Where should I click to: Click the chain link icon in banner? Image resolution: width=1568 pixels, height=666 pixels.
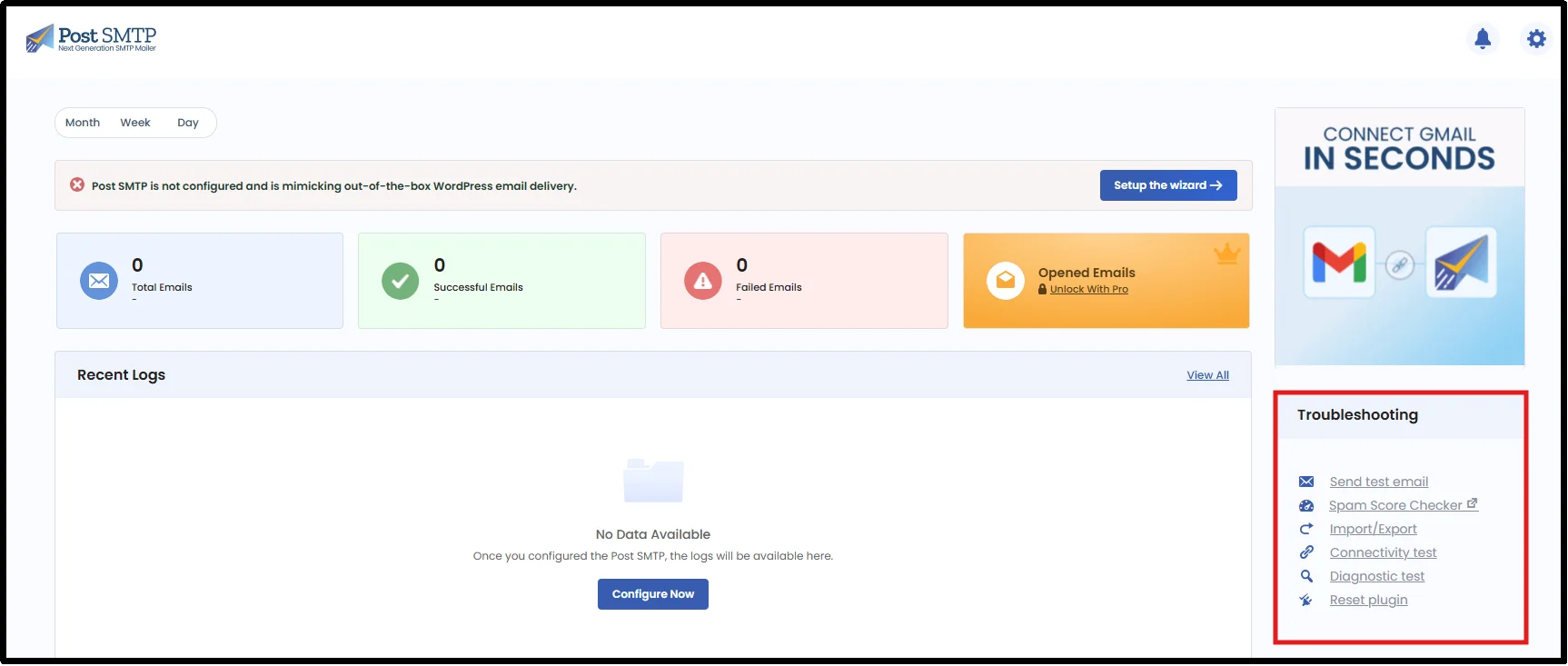coord(1400,265)
